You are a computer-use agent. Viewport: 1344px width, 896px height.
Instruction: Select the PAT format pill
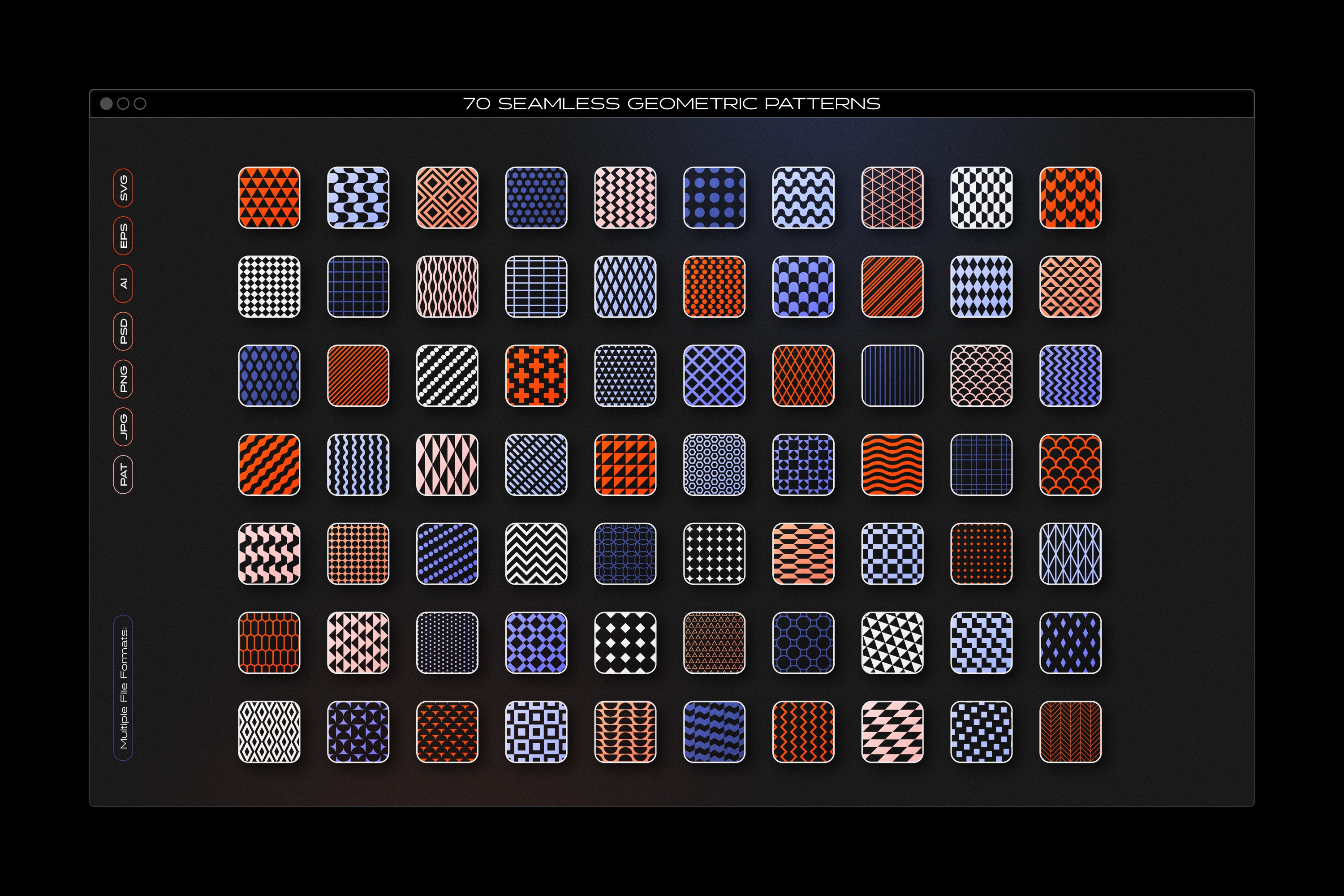point(124,474)
